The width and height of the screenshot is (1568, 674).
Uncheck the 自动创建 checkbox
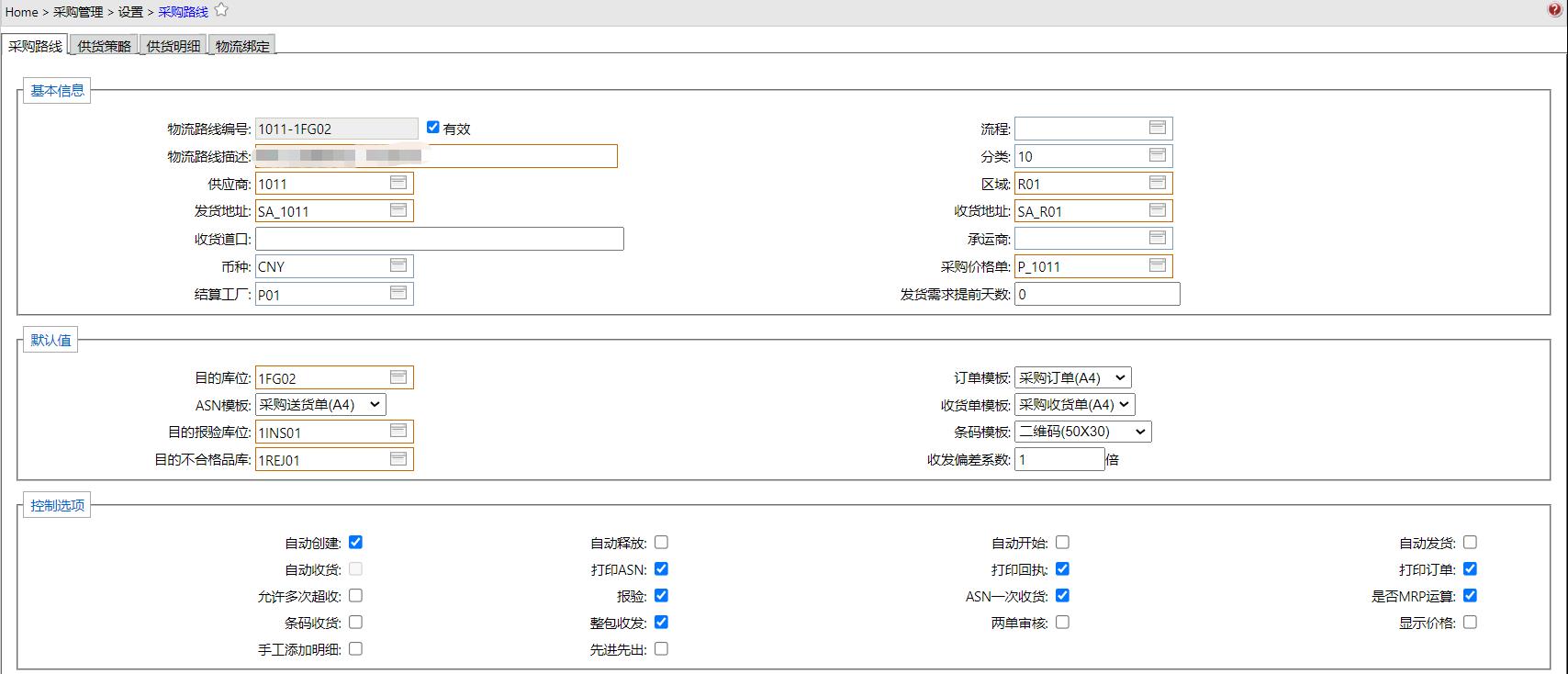[355, 542]
